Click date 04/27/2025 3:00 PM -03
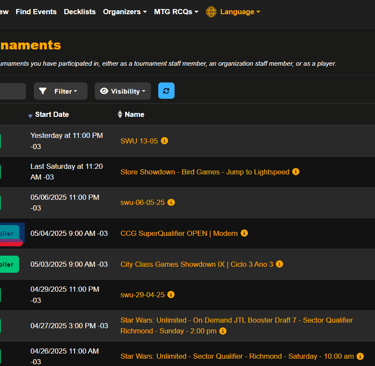Viewport: 375px width, 366px height. click(x=69, y=326)
